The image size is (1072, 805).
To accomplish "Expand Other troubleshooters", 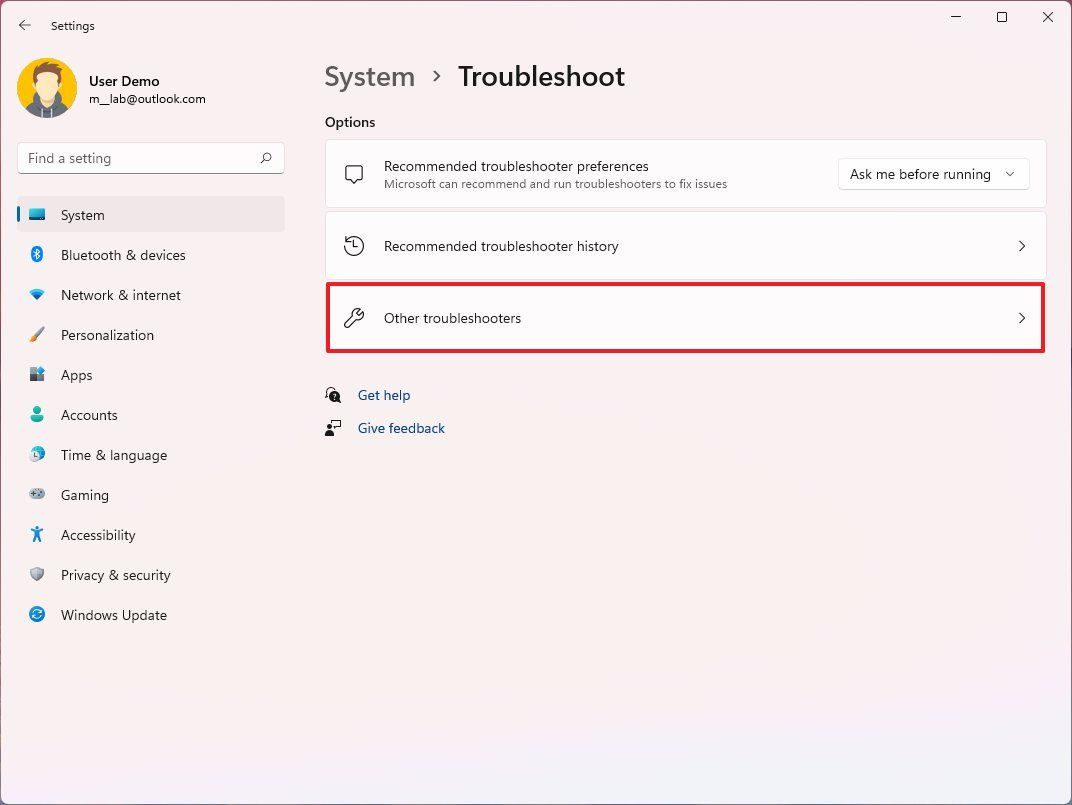I will [x=685, y=318].
